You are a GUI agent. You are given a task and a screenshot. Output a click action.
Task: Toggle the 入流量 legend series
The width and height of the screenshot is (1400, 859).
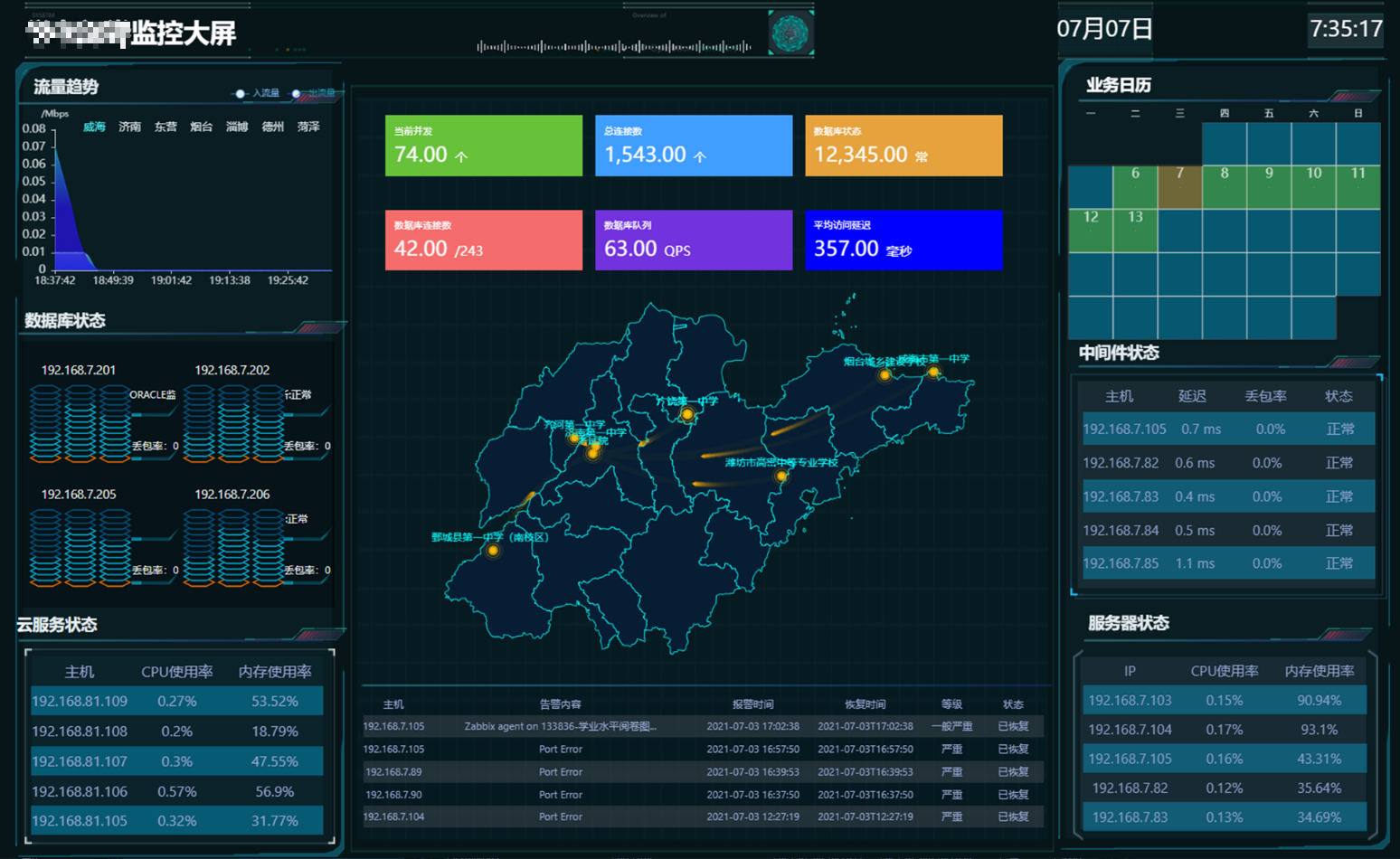tap(257, 93)
